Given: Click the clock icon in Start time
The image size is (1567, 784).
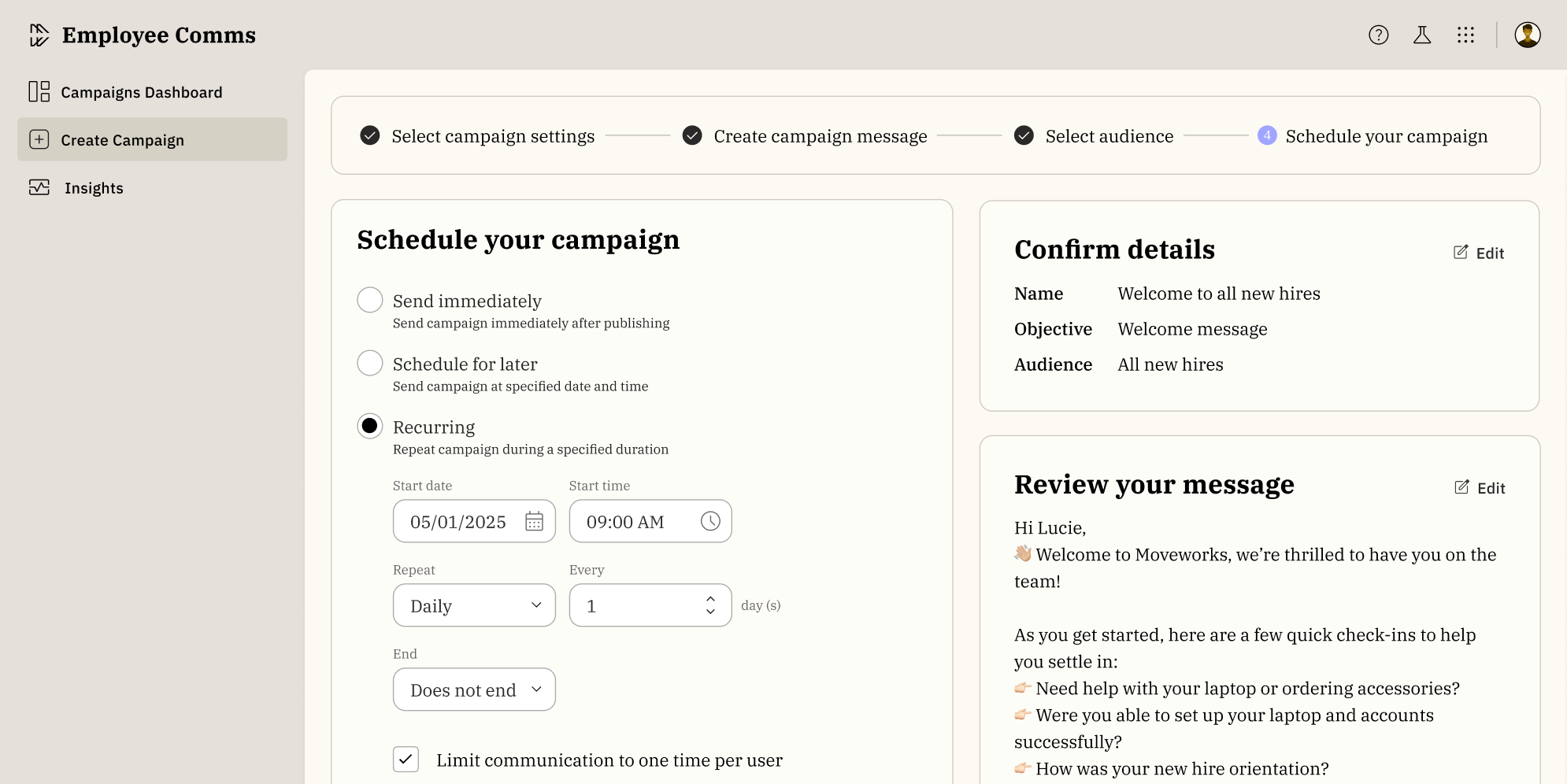Looking at the screenshot, I should [x=710, y=521].
